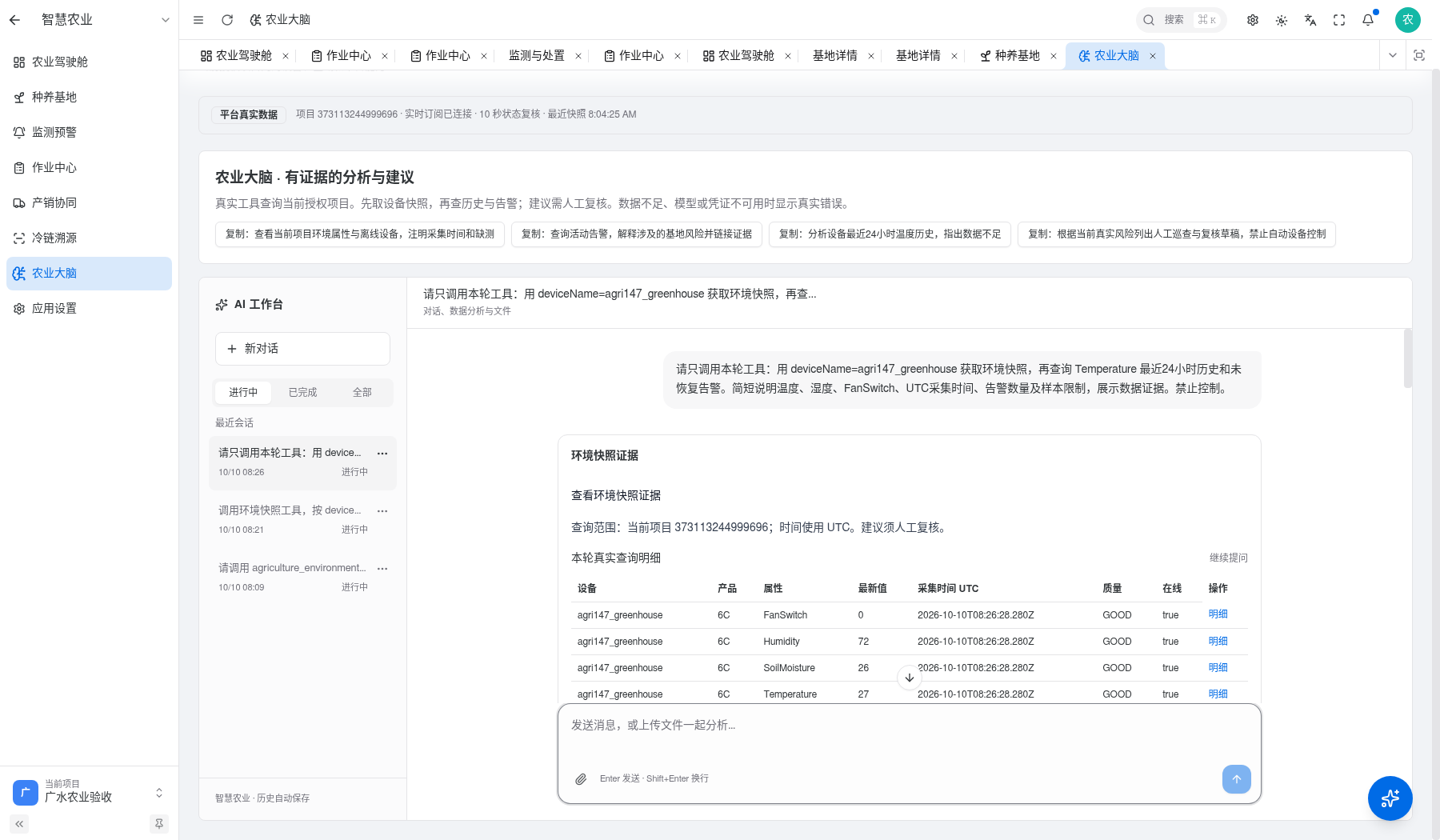Click the scroll-to-bottom arrow button
The height and width of the screenshot is (840, 1440).
(x=910, y=678)
